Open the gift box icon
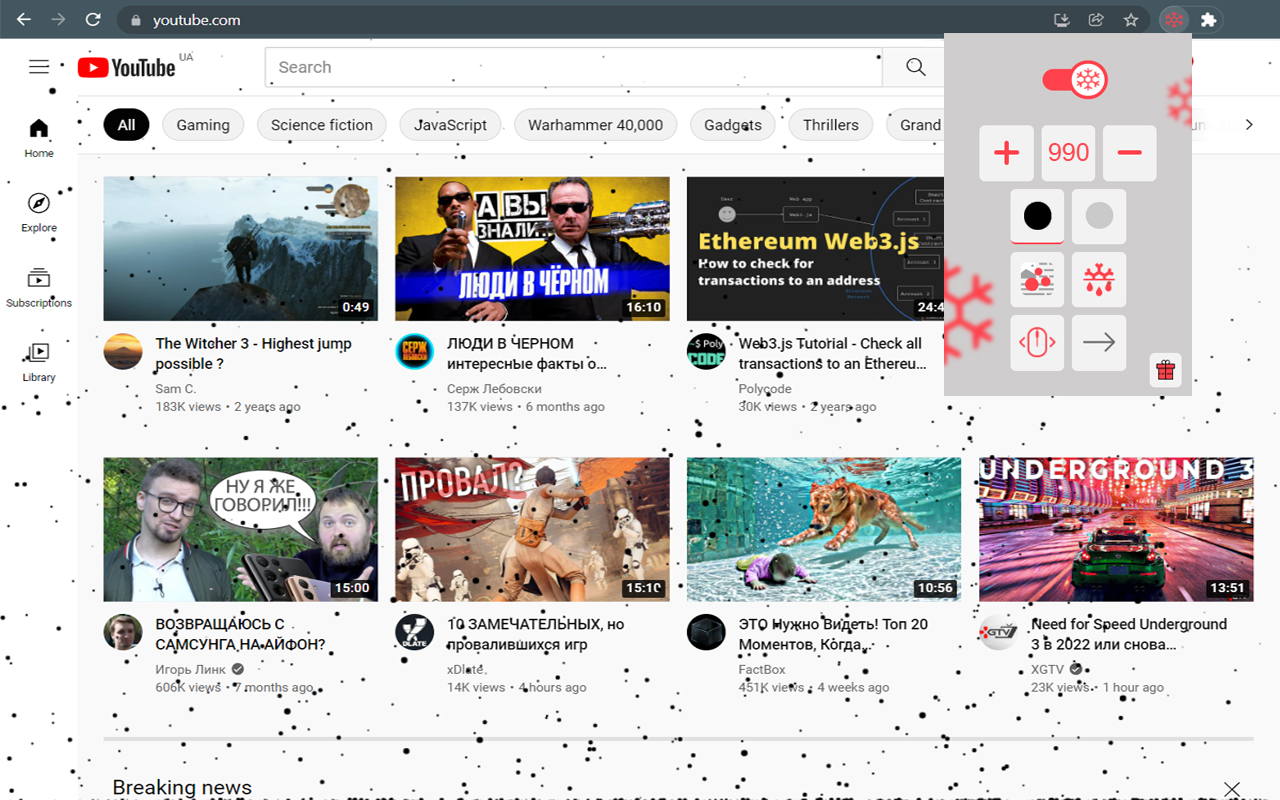This screenshot has height=800, width=1280. (1165, 371)
